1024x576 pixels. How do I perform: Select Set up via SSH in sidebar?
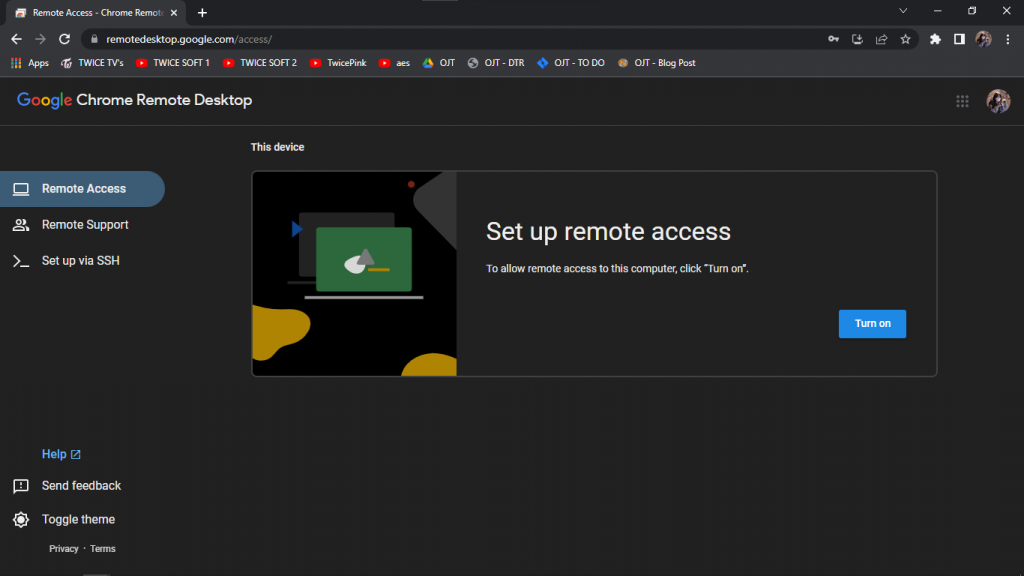pyautogui.click(x=82, y=261)
